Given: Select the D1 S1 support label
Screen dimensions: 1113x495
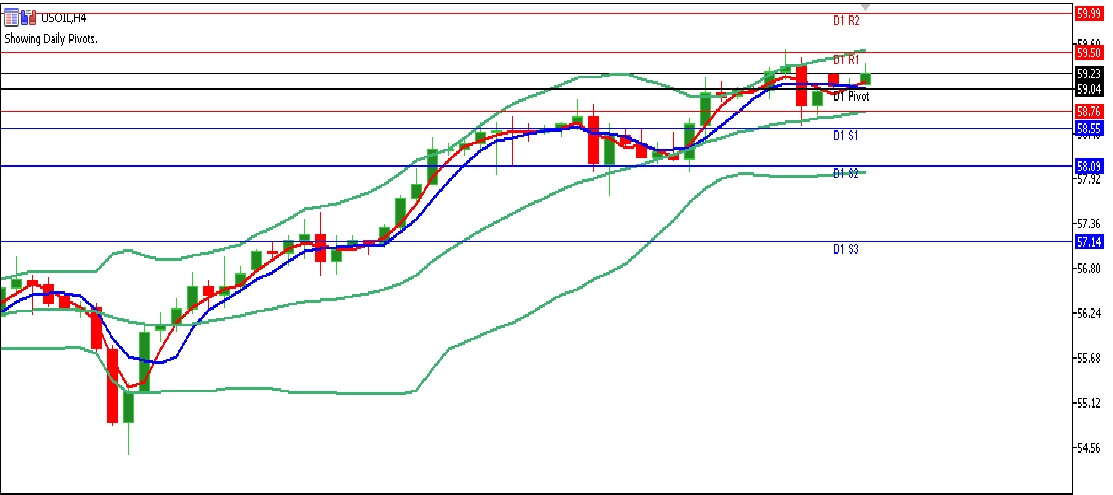Looking at the screenshot, I should pos(846,134).
